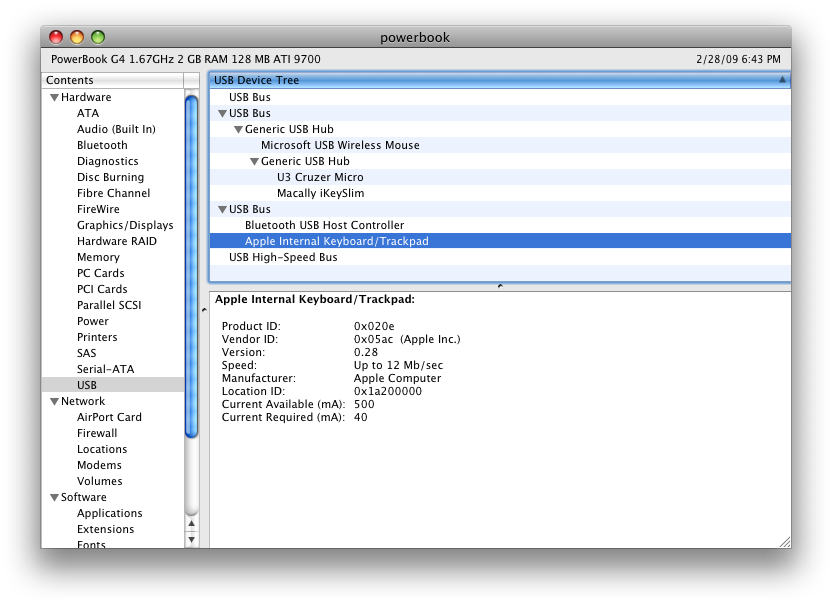This screenshot has width=832, height=604.
Task: Select USB High-Speed Bus row
Action: click(500, 257)
